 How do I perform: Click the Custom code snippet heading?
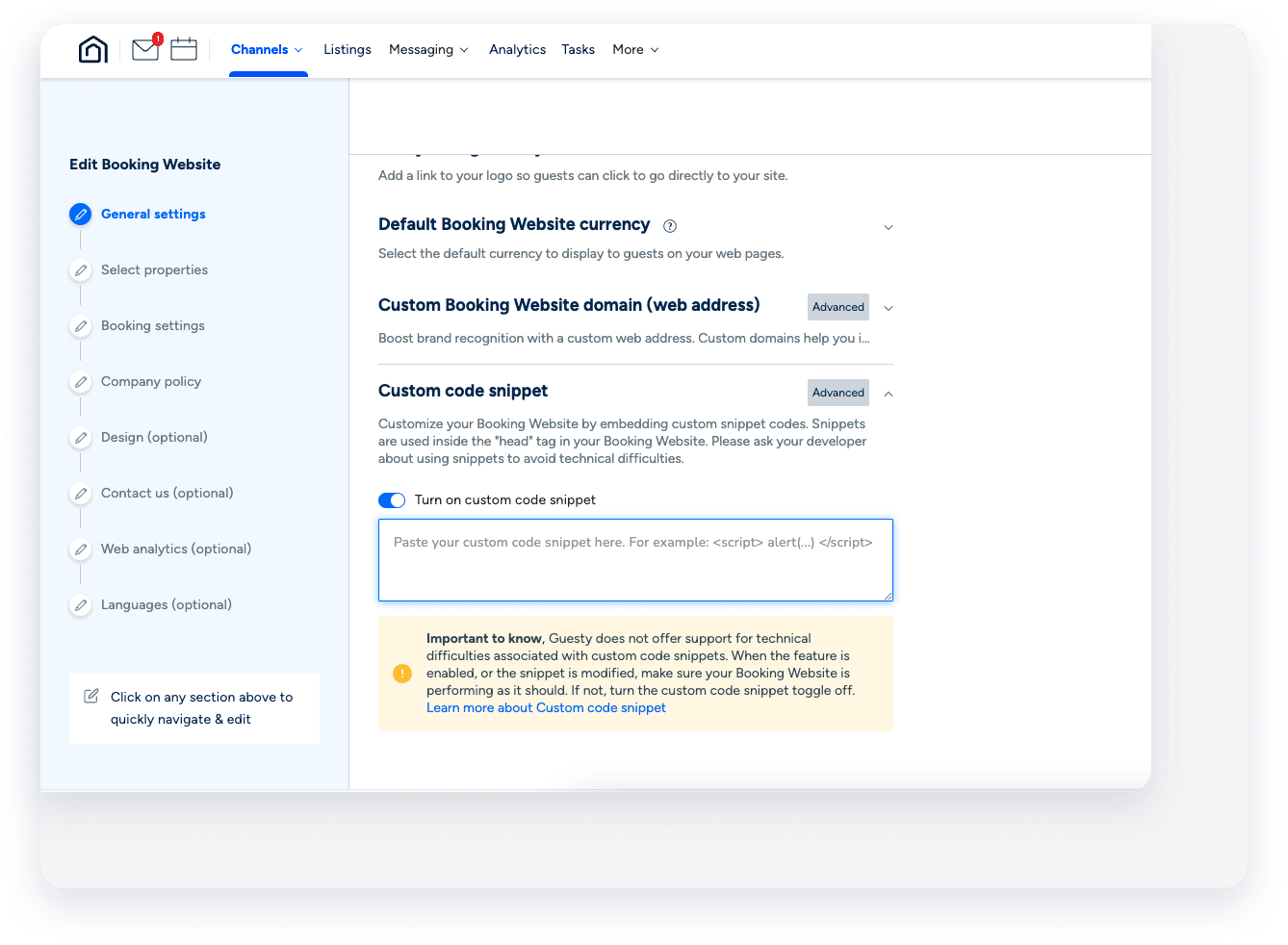[463, 391]
